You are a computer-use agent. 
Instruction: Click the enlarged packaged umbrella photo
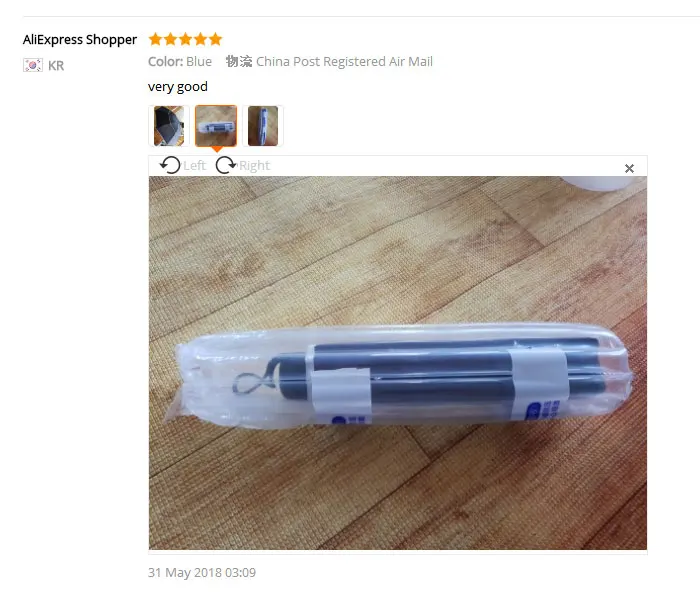(x=398, y=363)
